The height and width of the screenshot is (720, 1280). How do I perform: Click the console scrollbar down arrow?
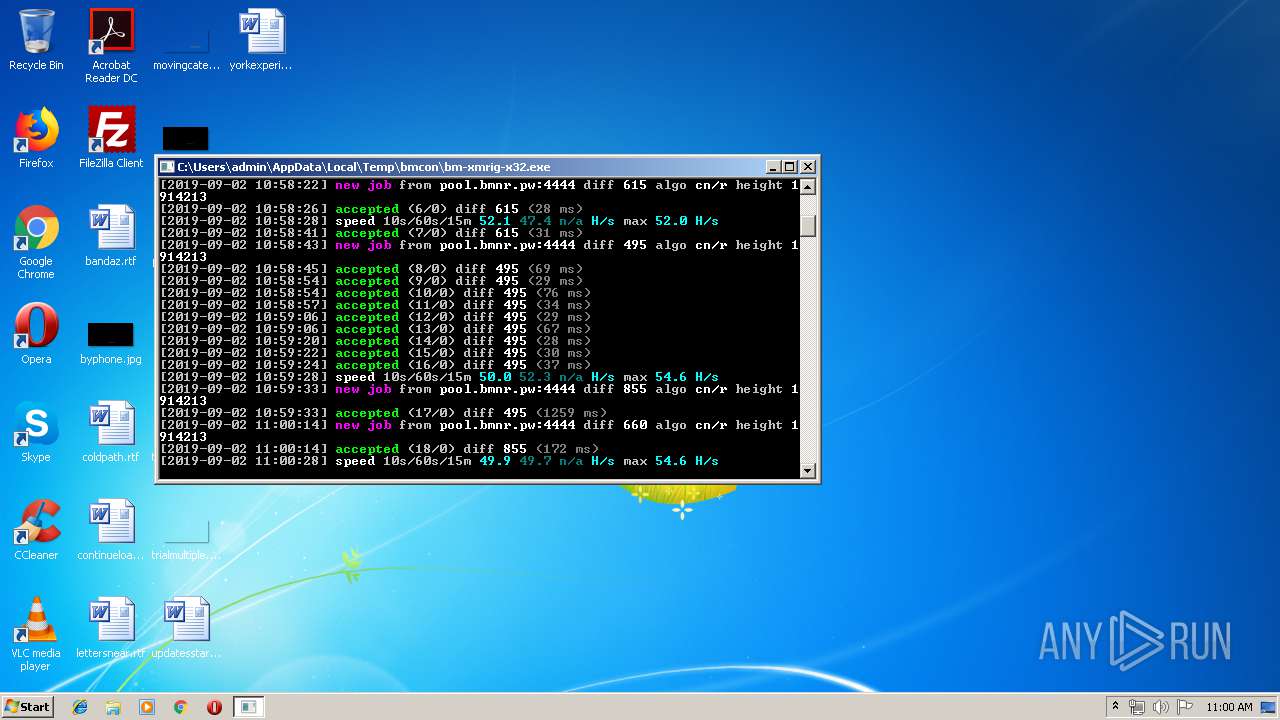[x=808, y=471]
